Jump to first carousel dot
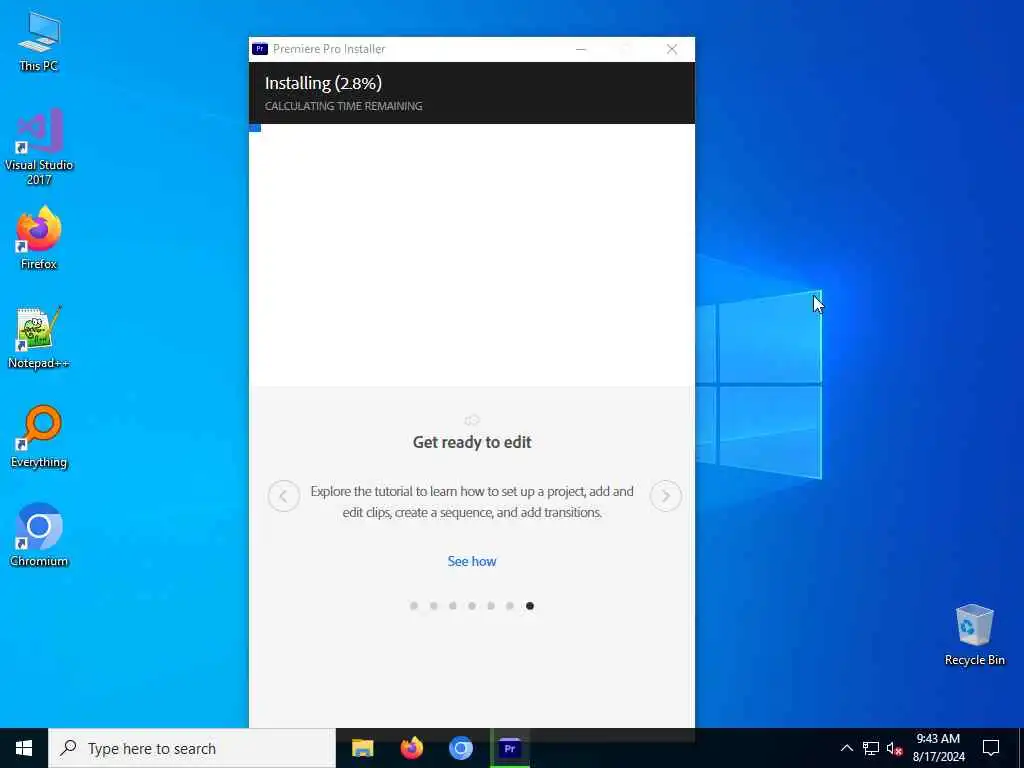 [414, 606]
